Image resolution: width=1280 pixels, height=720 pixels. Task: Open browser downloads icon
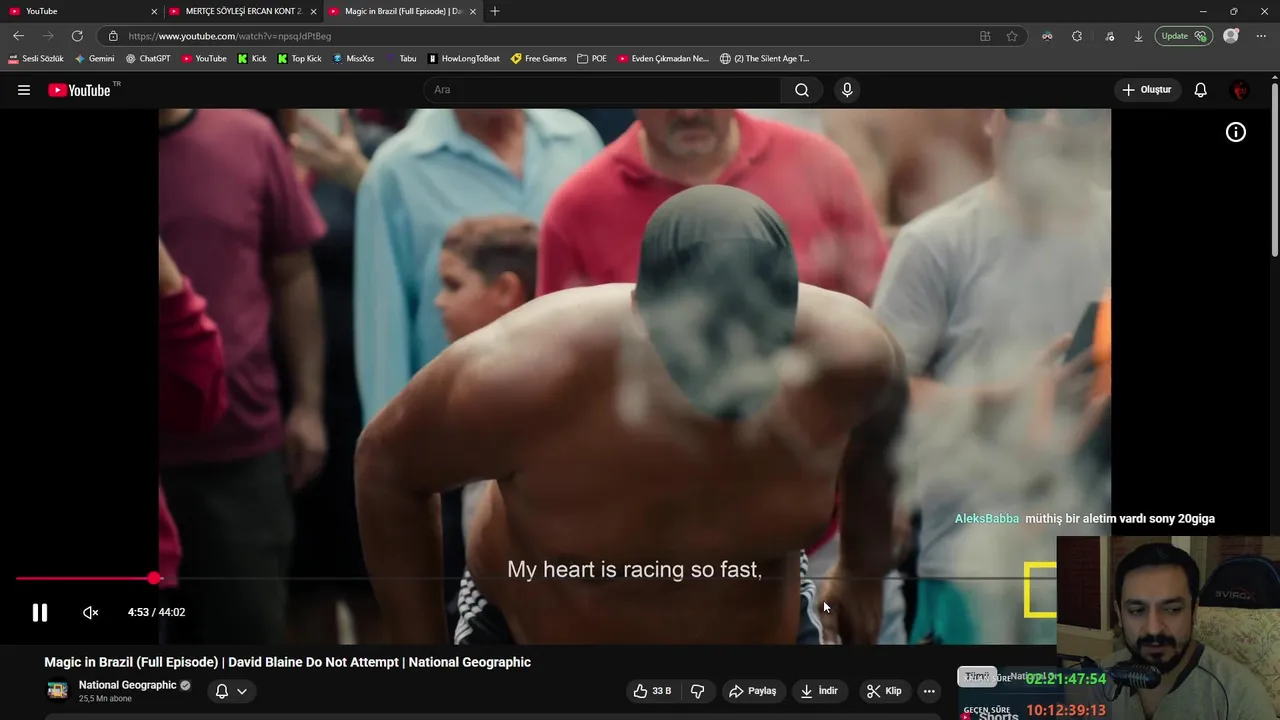[1138, 36]
